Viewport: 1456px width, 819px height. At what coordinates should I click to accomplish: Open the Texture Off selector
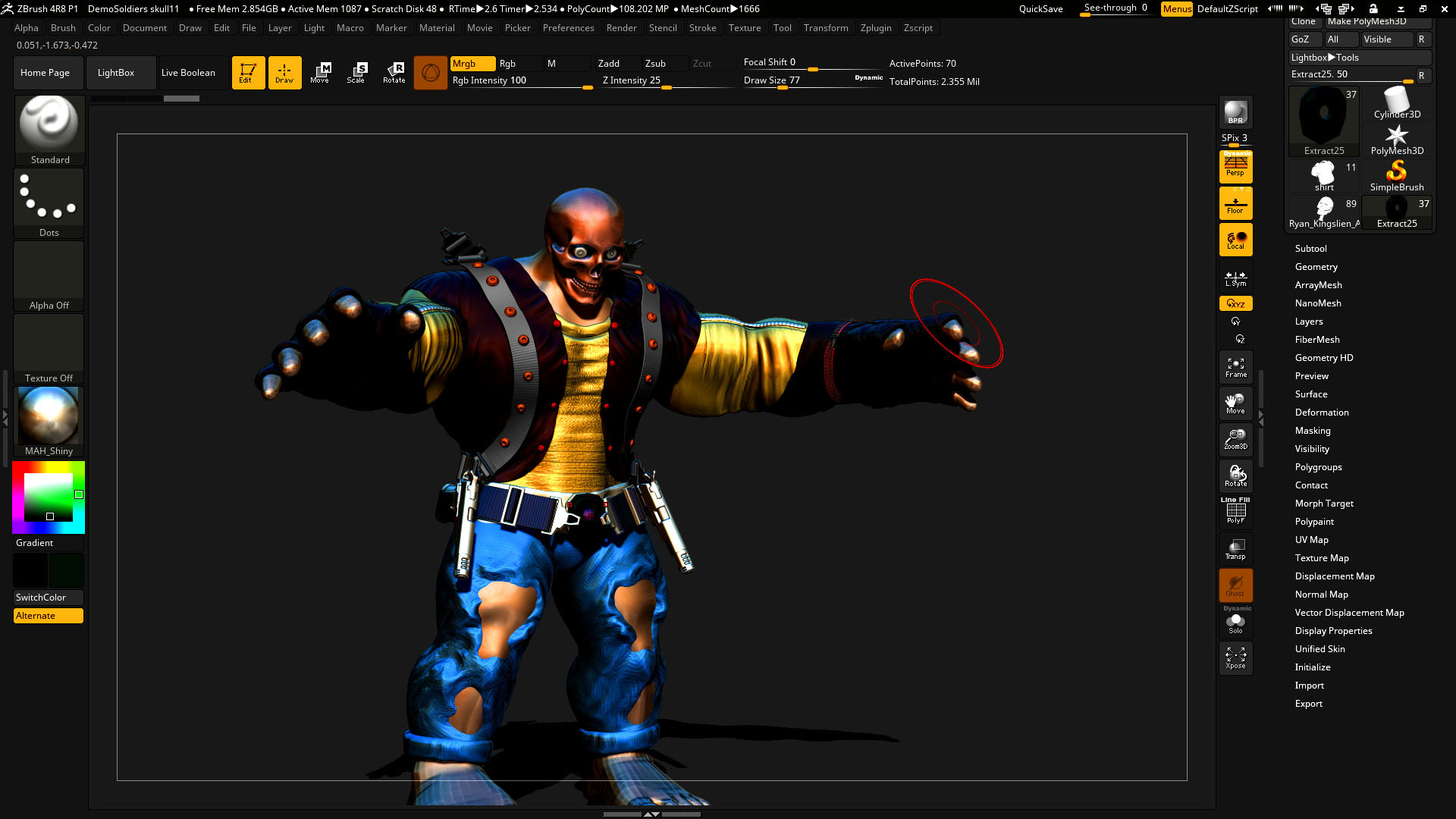tap(49, 349)
